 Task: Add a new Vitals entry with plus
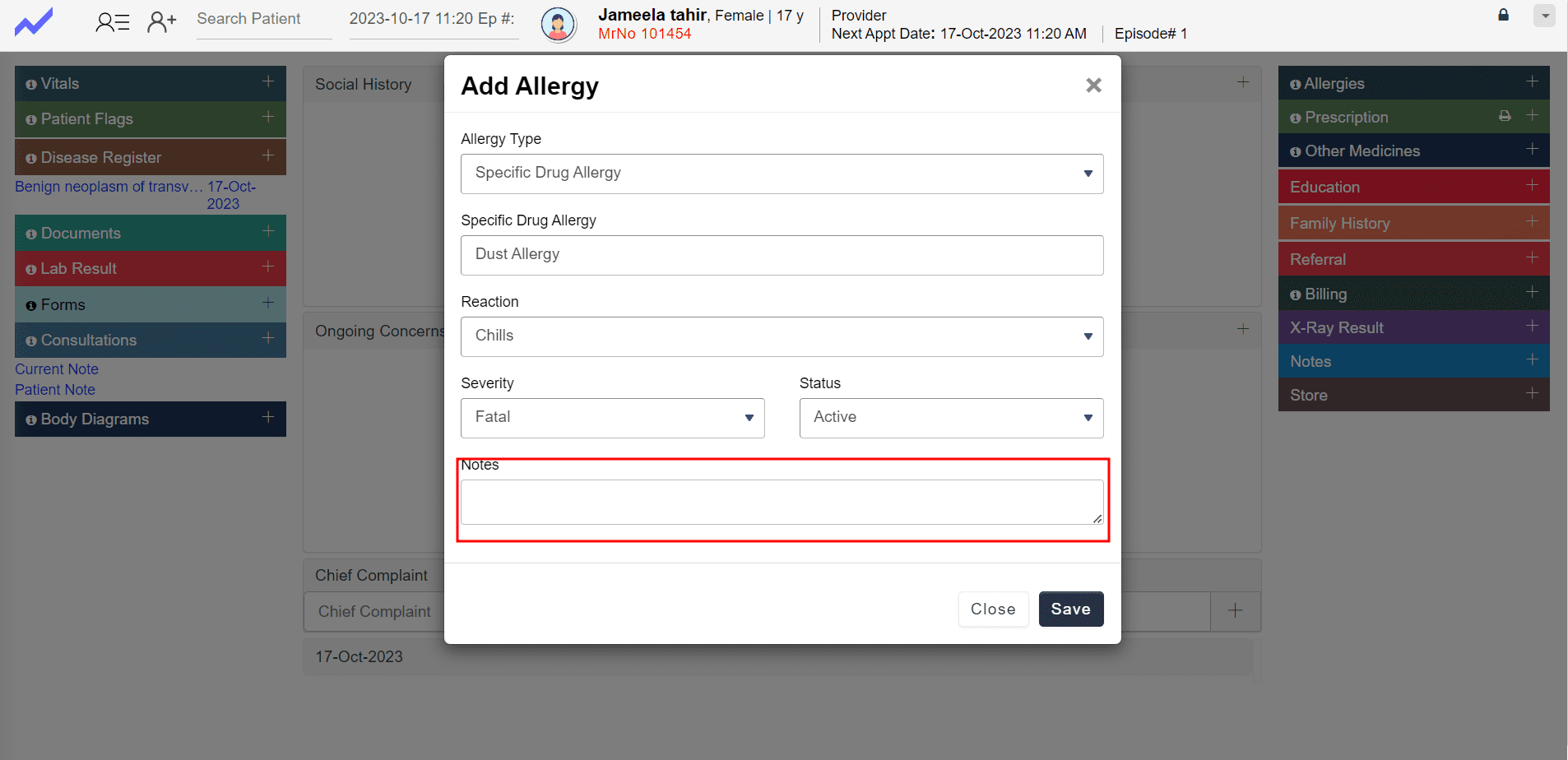click(x=268, y=81)
